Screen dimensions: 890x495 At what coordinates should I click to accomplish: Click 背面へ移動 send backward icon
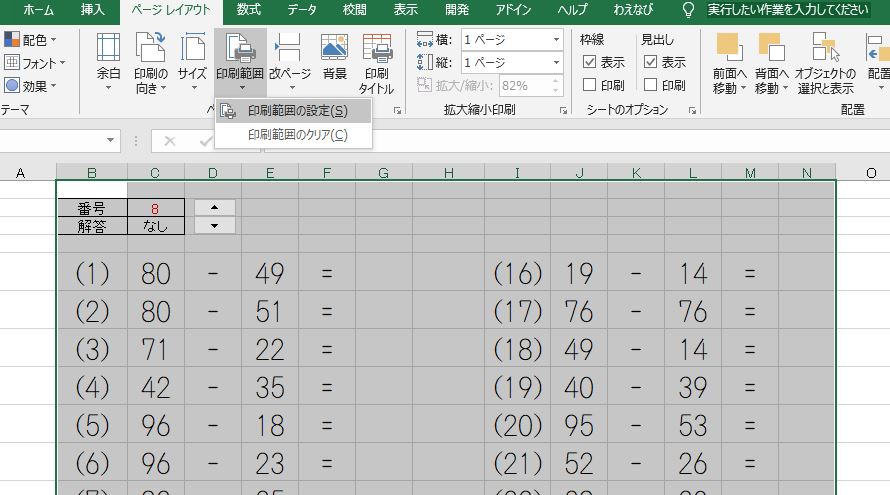point(771,48)
